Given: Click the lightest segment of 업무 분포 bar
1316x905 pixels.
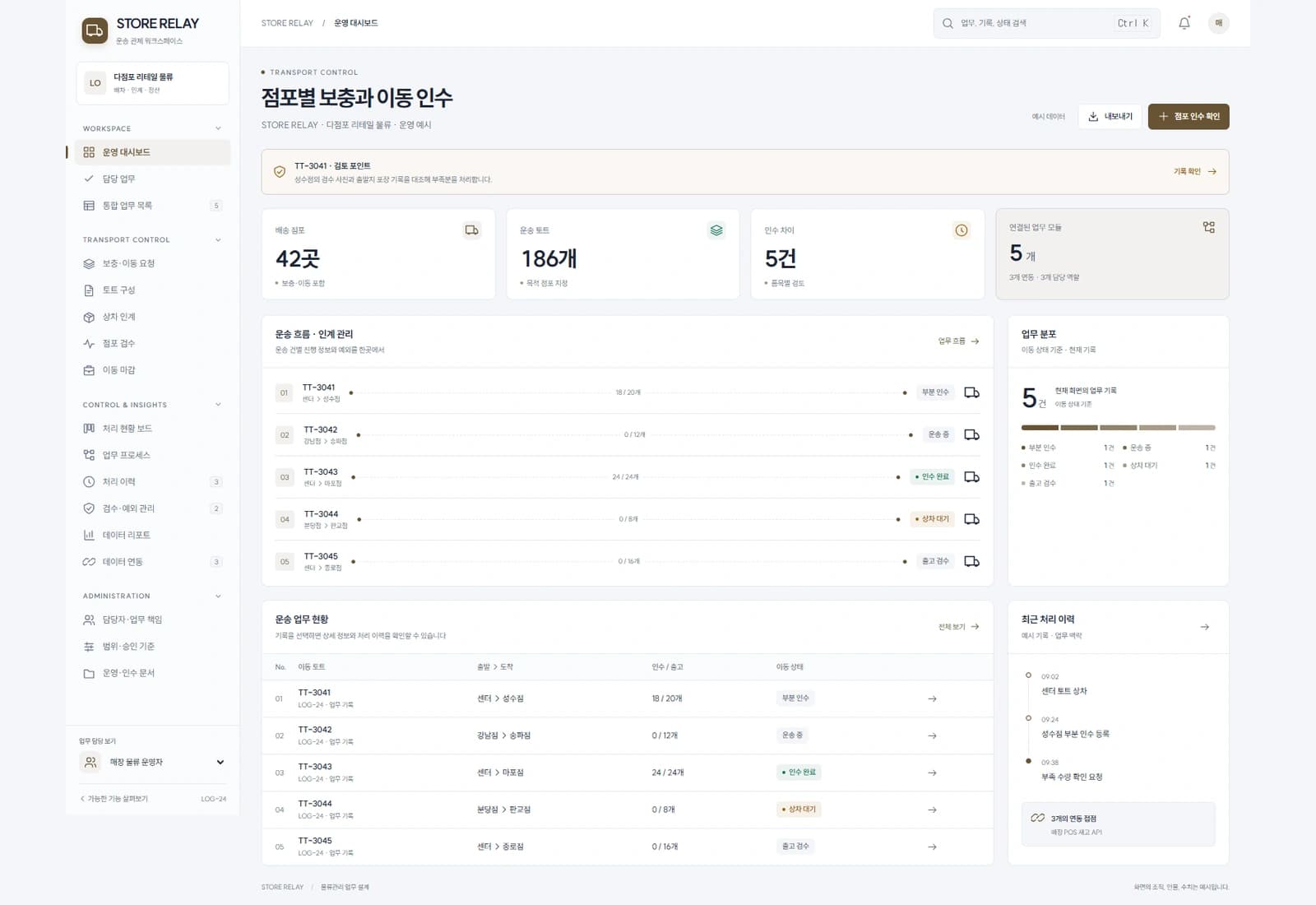Looking at the screenshot, I should click(1197, 428).
